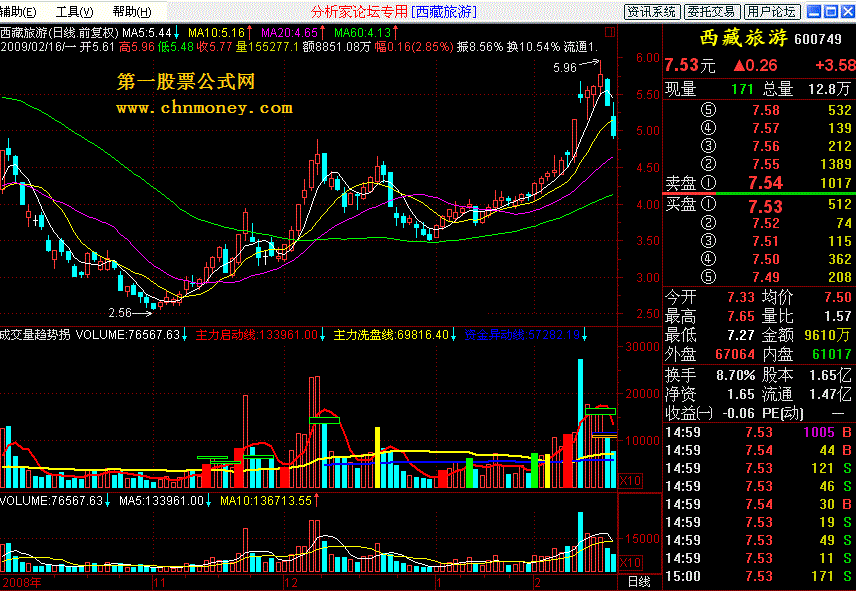Screen dimensions: 856x591
Task: Click the 资讯系统 button
Action: click(651, 11)
